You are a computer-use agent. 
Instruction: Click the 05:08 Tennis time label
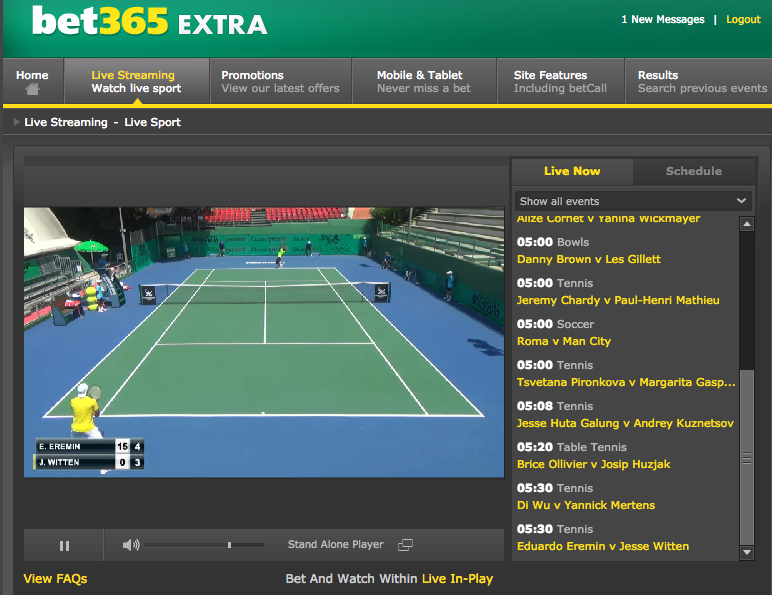[x=555, y=406]
